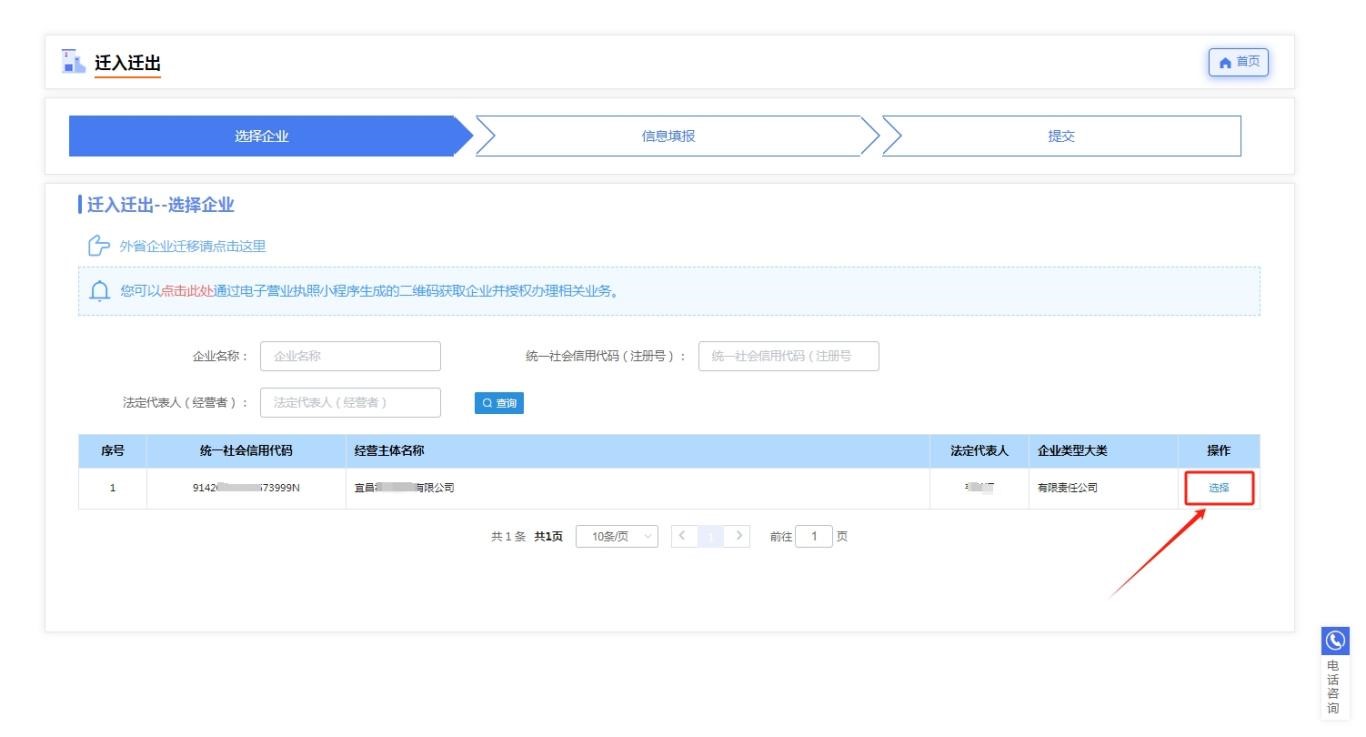Focus the 法定代表人 input field
1366x737 pixels.
(x=350, y=402)
